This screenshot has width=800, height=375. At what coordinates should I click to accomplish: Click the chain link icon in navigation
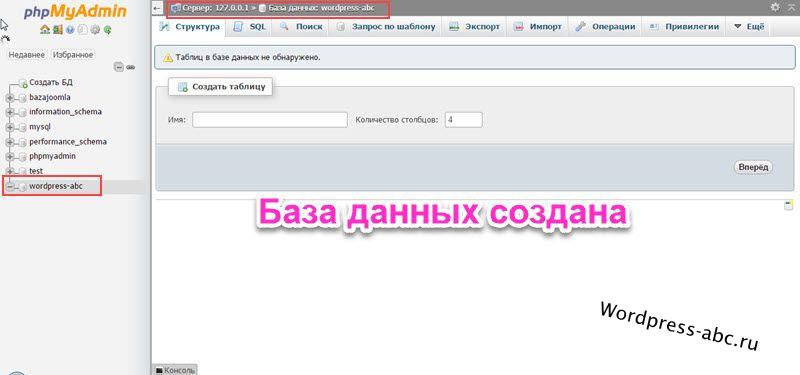(x=131, y=67)
